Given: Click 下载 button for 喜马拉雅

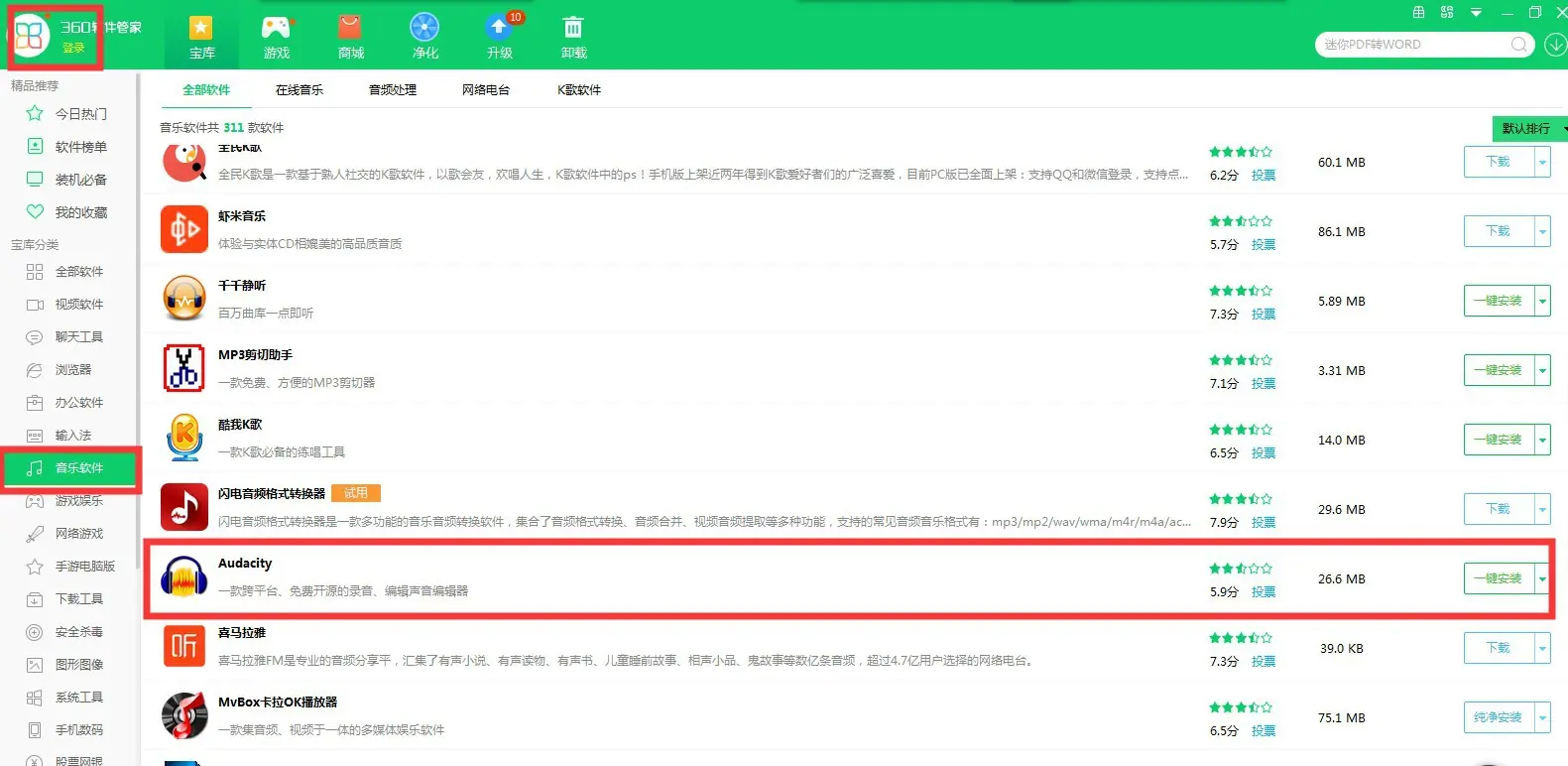Looking at the screenshot, I should (x=1499, y=648).
